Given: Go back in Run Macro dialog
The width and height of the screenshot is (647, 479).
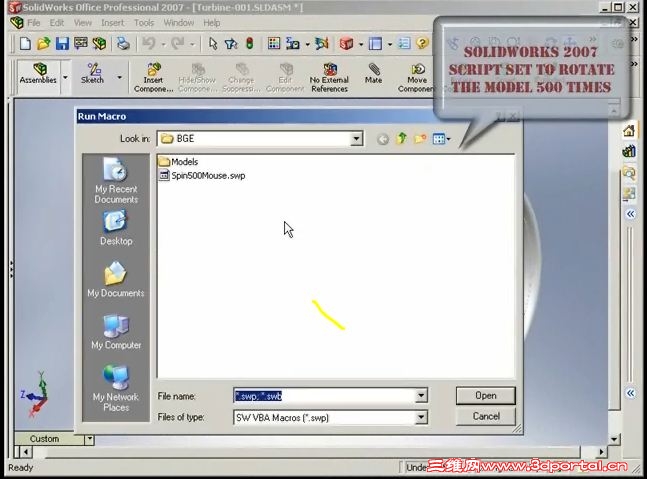Looking at the screenshot, I should coord(383,139).
